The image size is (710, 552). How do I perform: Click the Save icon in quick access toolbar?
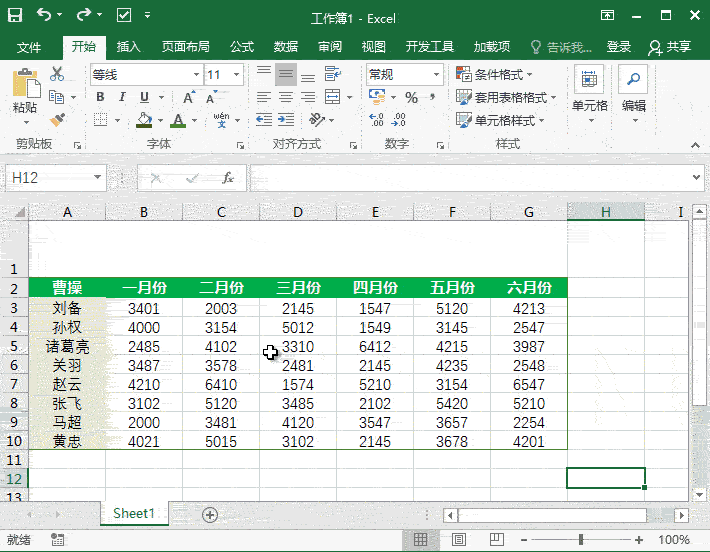(15, 15)
